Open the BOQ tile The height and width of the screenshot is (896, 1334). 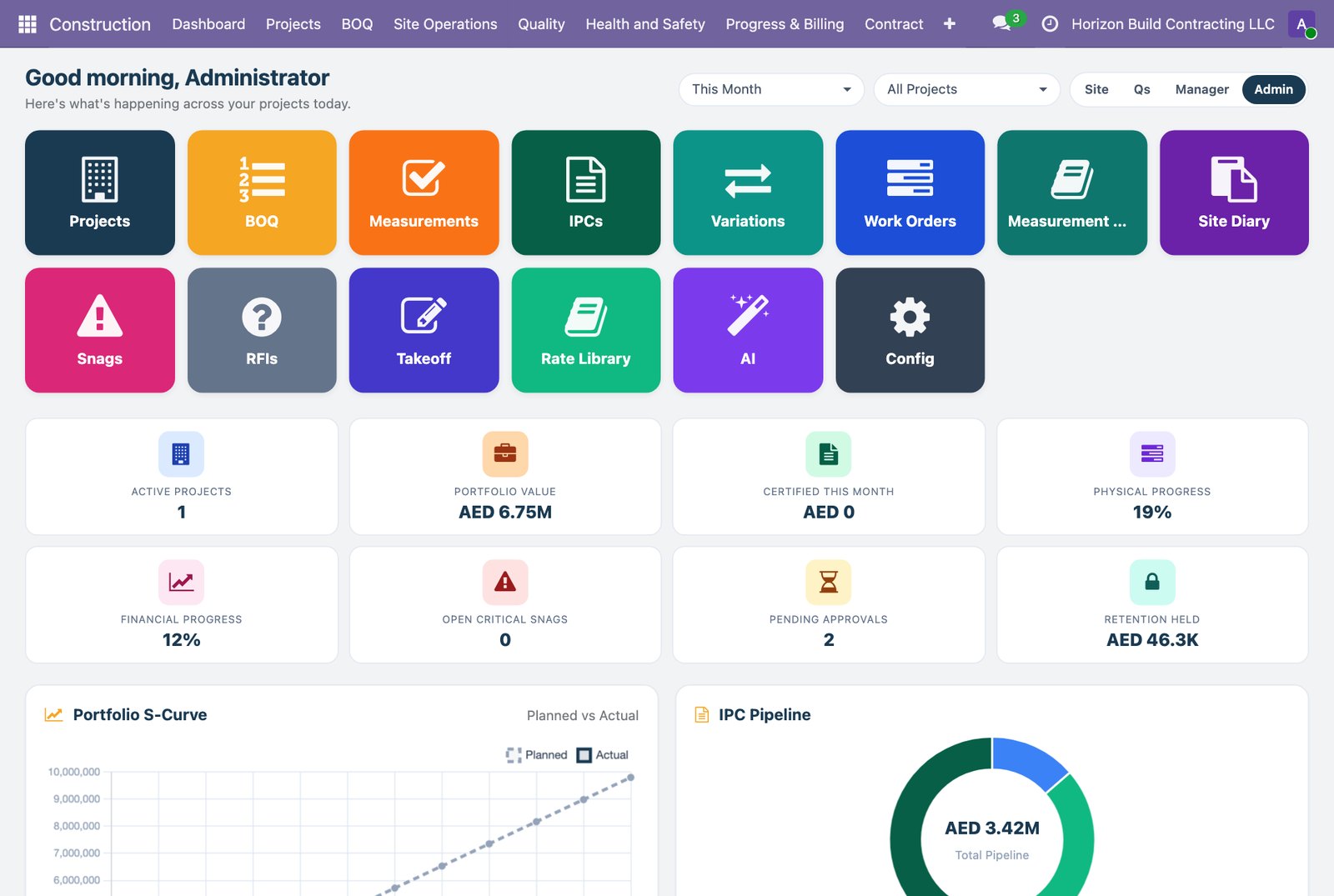[x=262, y=193]
